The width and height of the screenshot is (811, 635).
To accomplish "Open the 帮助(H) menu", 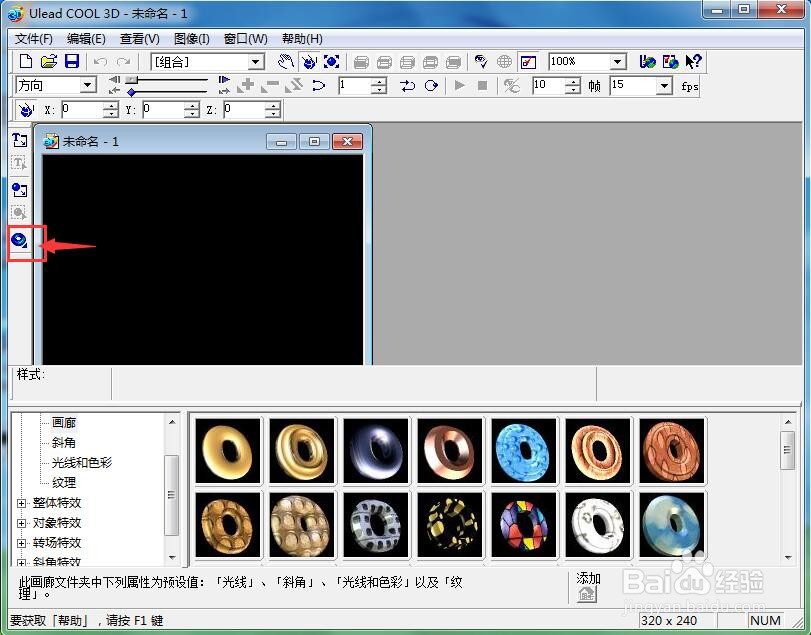I will pyautogui.click(x=302, y=39).
